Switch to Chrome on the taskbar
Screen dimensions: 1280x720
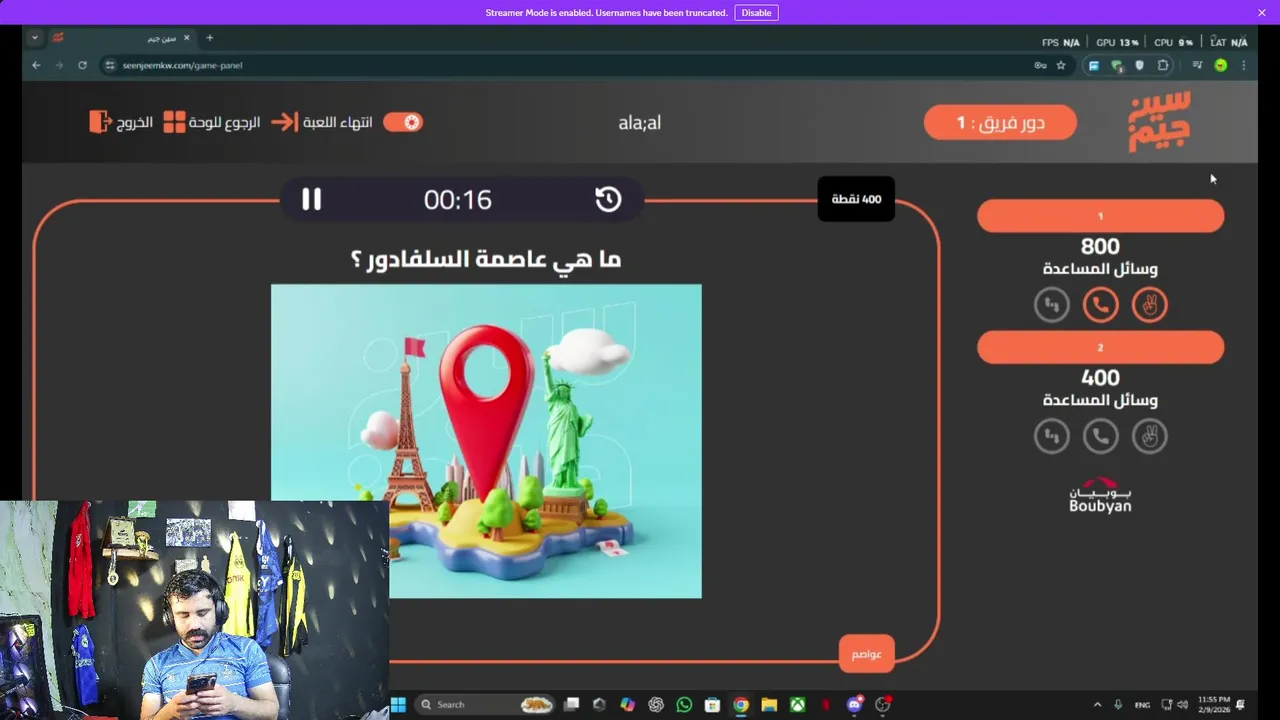740,704
